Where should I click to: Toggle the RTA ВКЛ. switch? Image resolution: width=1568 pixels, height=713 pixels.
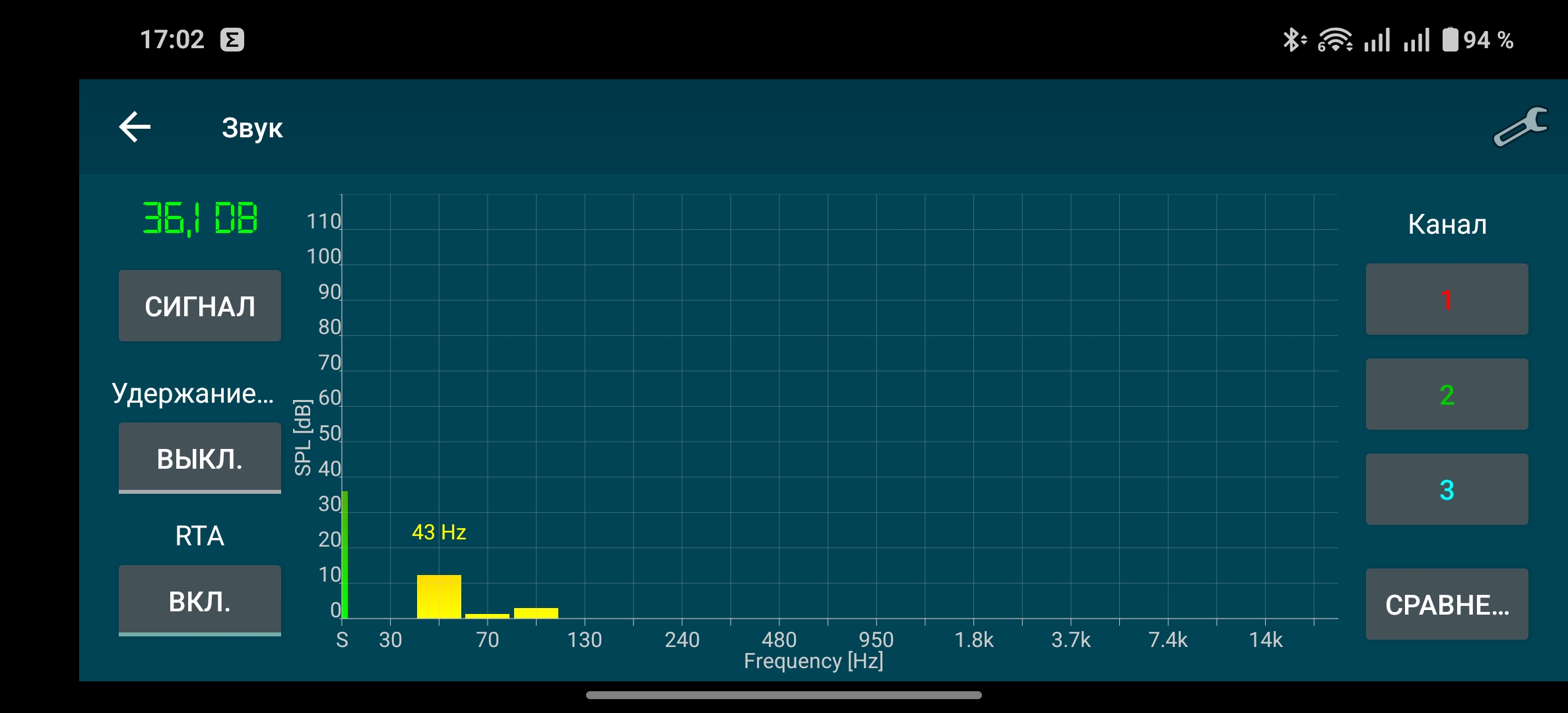(199, 601)
